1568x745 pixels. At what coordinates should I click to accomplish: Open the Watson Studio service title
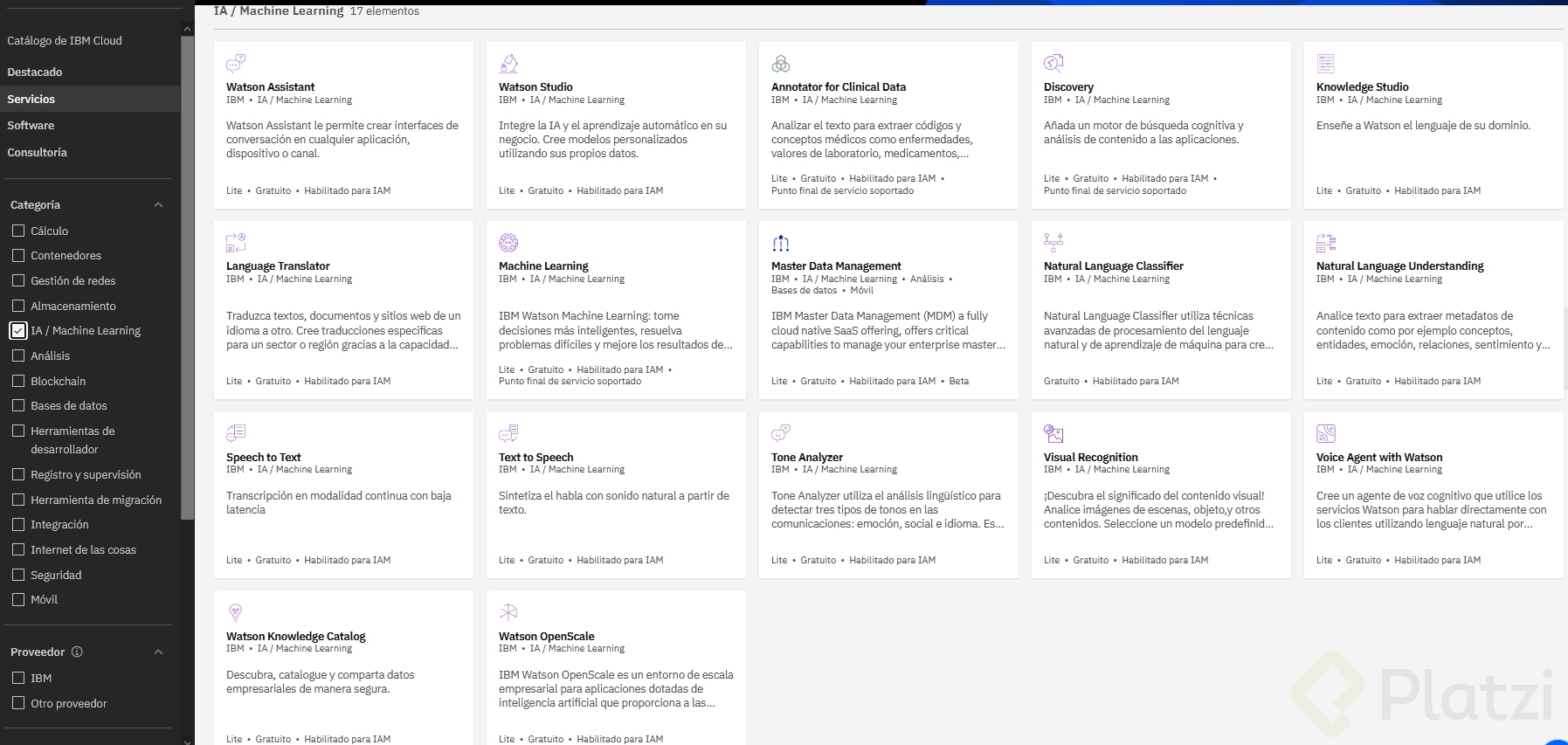(x=535, y=86)
